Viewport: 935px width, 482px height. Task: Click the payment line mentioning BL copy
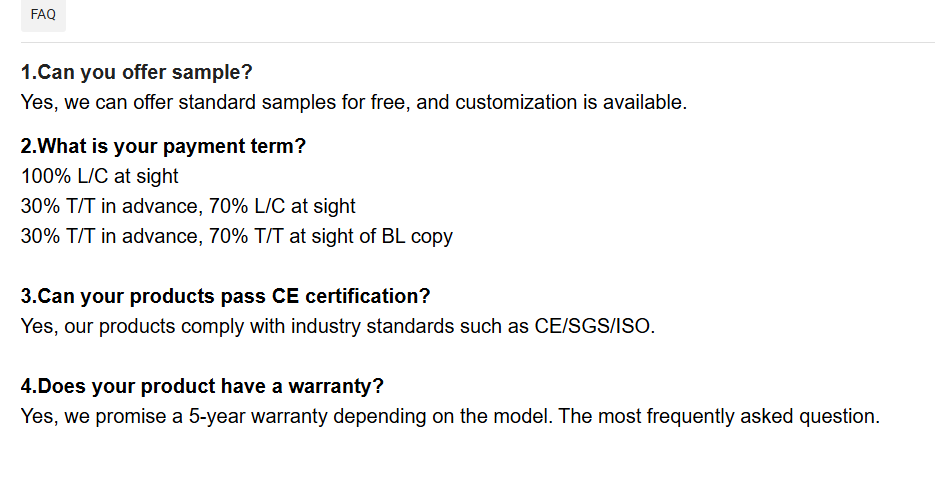(237, 236)
